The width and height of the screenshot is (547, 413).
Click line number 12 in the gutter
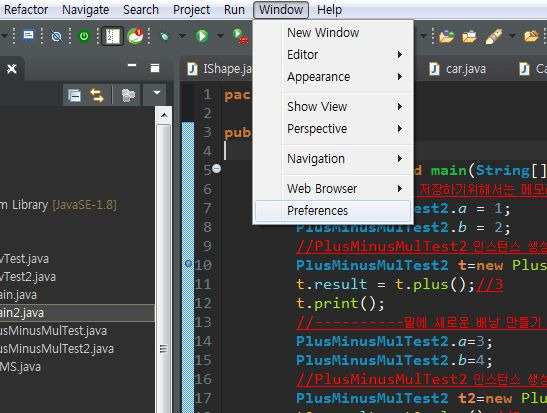pyautogui.click(x=203, y=303)
